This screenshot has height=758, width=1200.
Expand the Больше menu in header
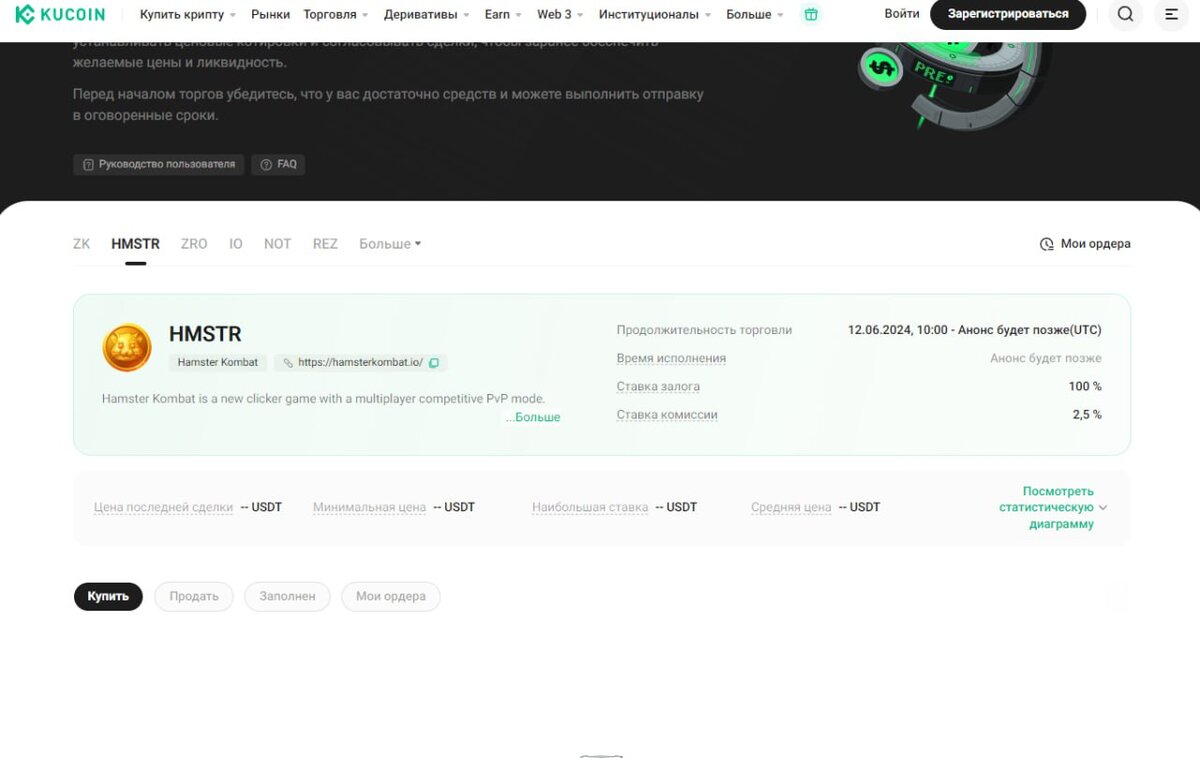click(755, 15)
